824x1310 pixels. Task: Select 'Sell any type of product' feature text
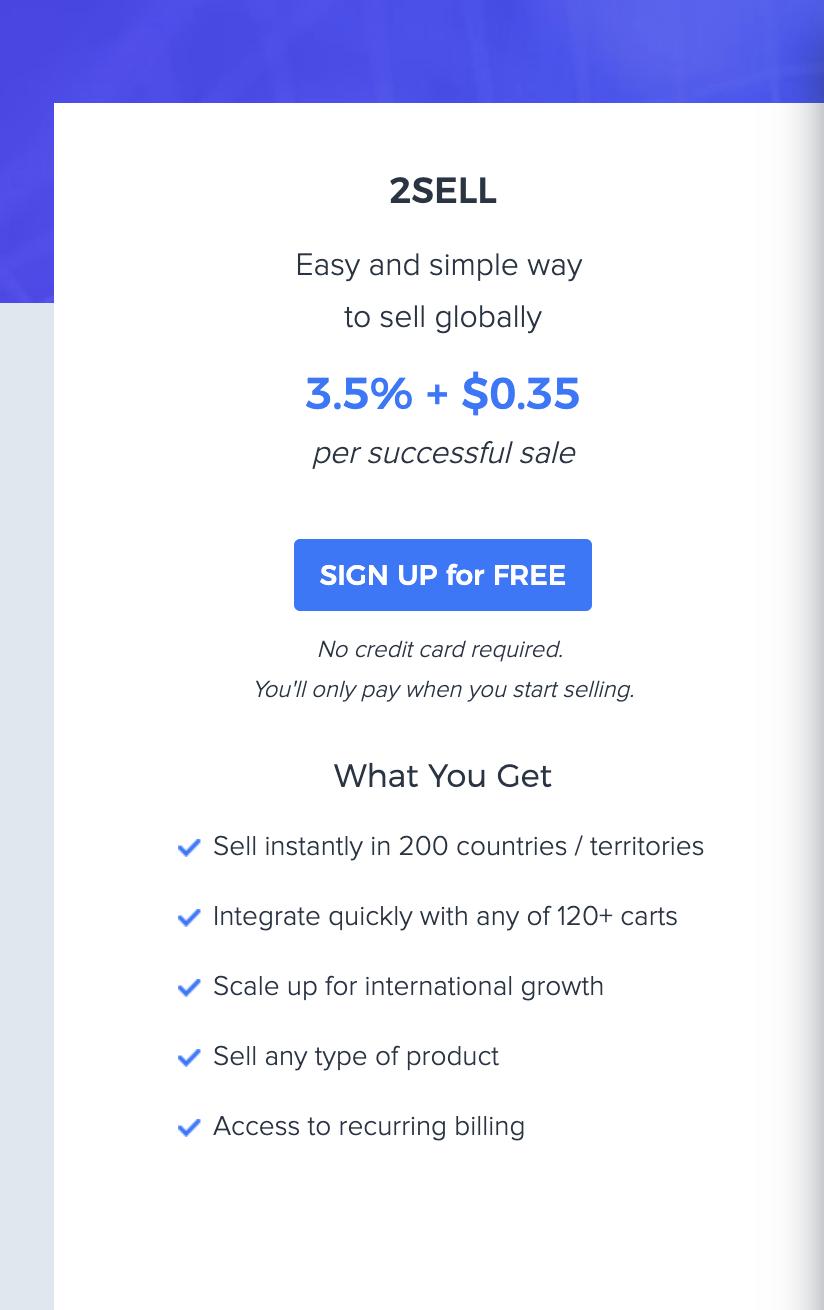click(356, 1056)
